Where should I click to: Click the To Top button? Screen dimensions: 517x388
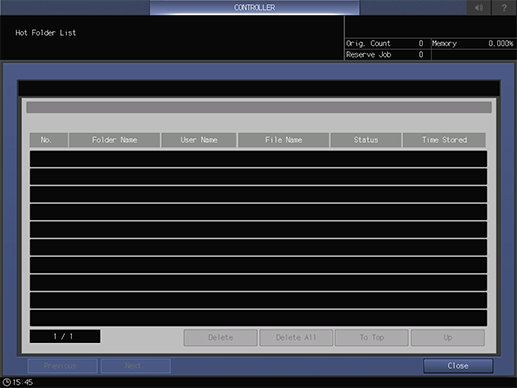coord(372,338)
